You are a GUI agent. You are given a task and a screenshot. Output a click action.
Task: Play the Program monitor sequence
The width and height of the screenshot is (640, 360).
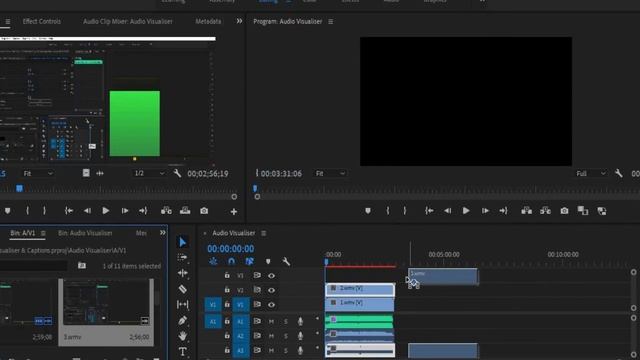466,211
